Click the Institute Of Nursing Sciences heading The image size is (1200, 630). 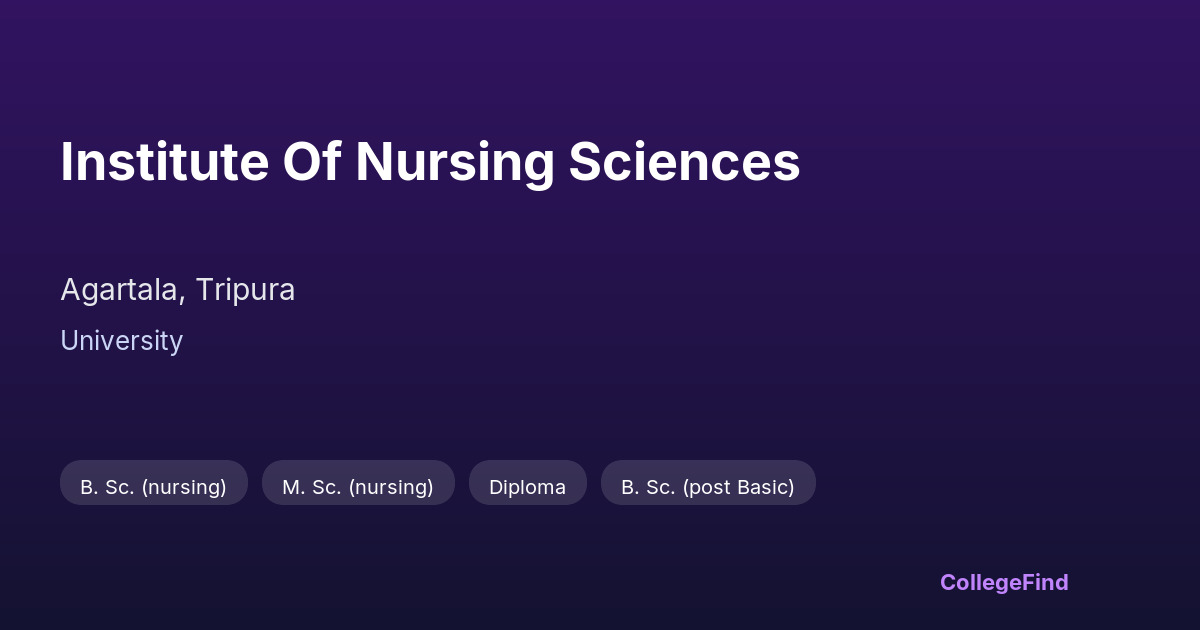[430, 162]
